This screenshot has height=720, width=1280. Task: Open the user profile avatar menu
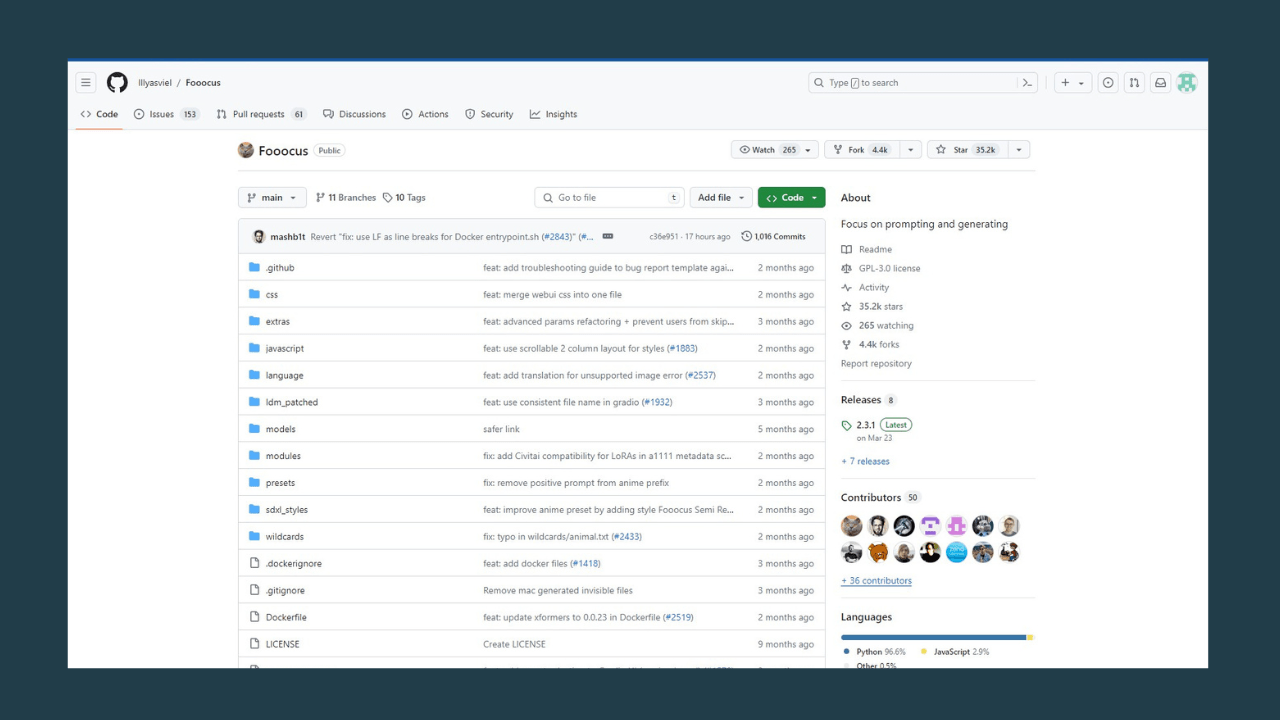click(x=1187, y=83)
